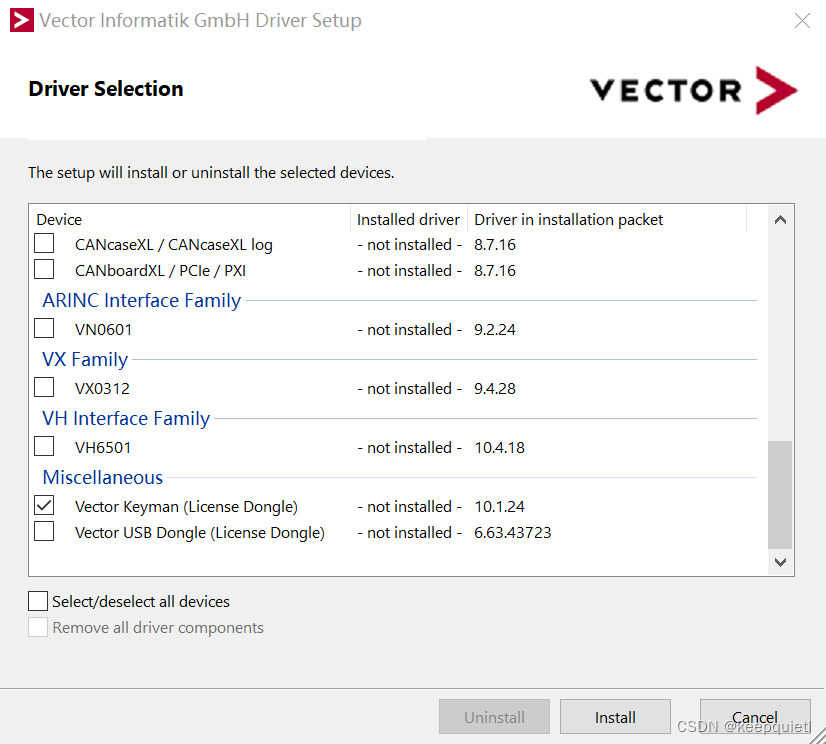The height and width of the screenshot is (744, 826).
Task: Click the device list scrollbar thumb
Action: 780,495
